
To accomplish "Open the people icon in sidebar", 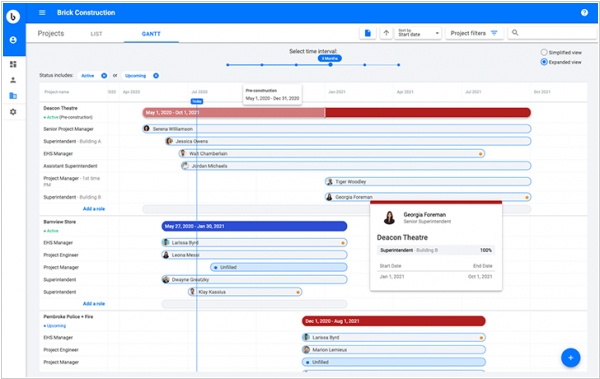I will pos(13,80).
